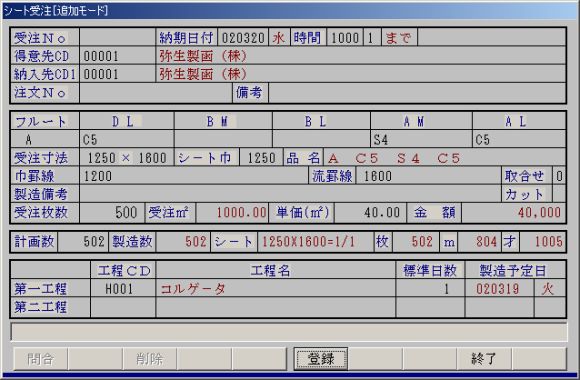Select the 第一工程 process code H001 field
Image resolution: width=580 pixels, height=380 pixels.
click(x=123, y=289)
